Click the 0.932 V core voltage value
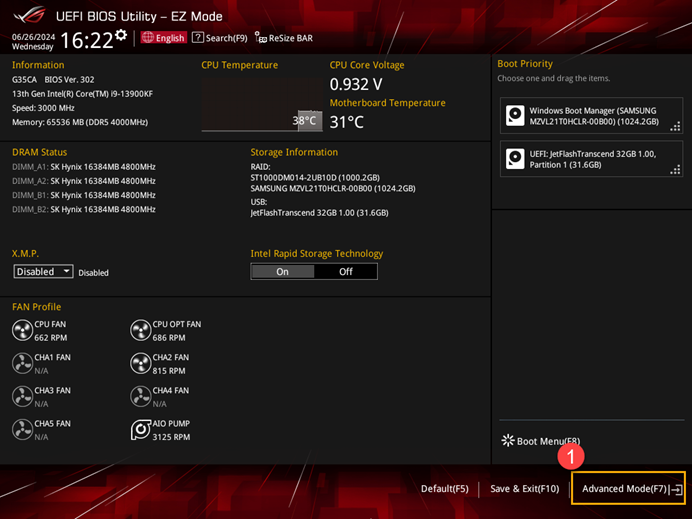 coord(356,84)
